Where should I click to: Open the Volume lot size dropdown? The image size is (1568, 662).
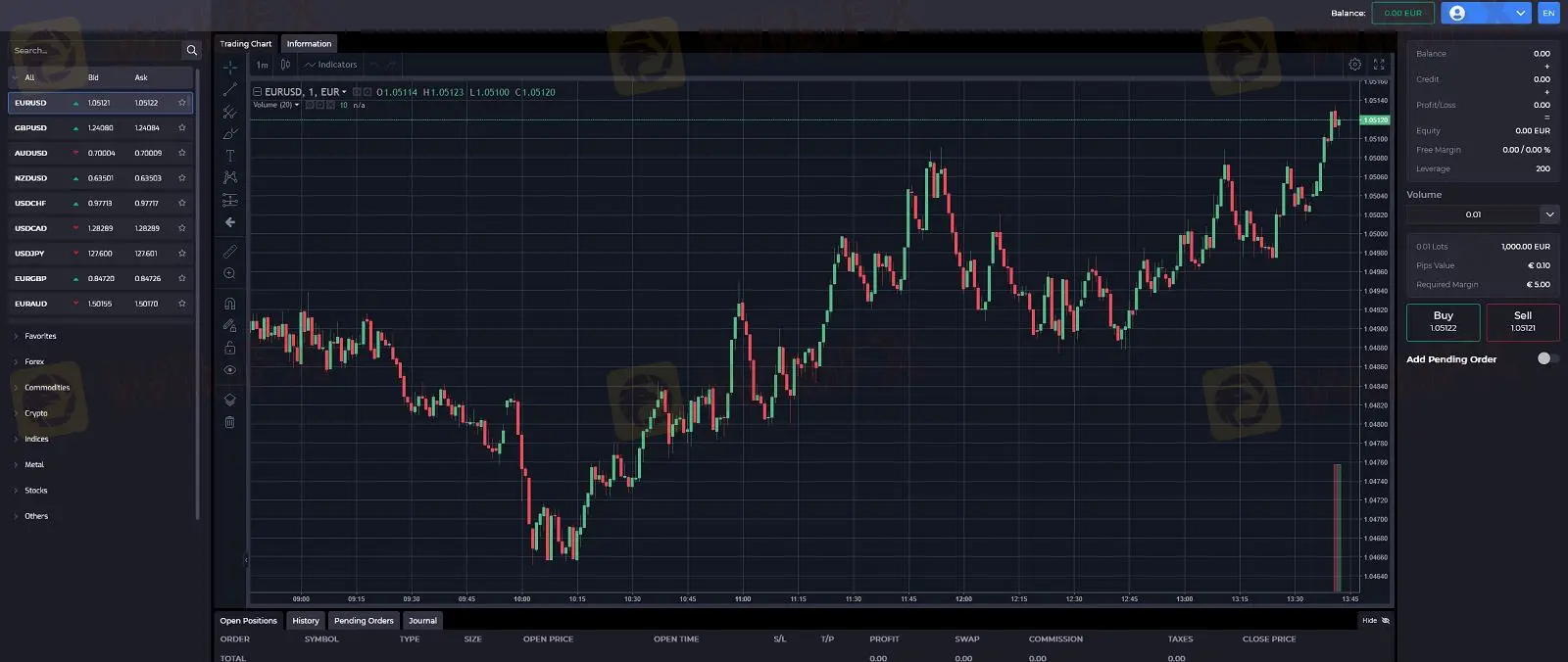click(1548, 214)
